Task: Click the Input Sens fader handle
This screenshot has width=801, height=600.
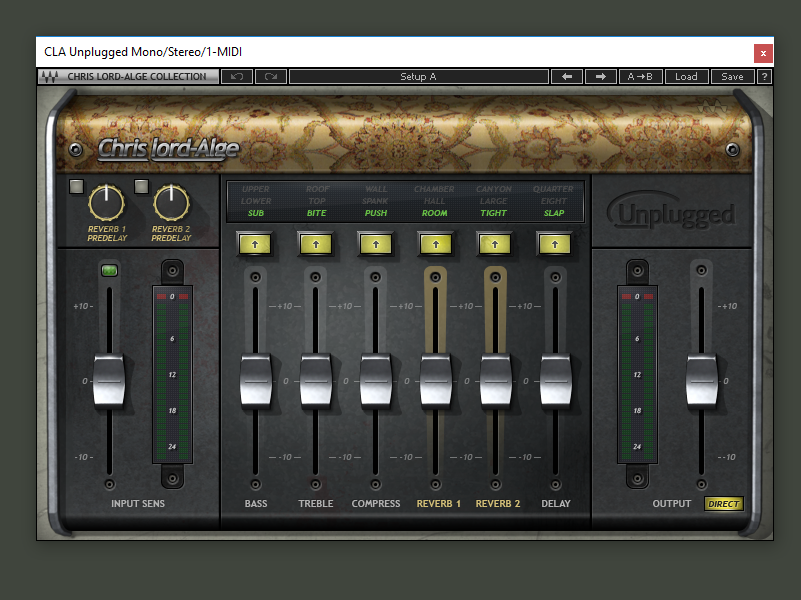Action: coord(109,381)
